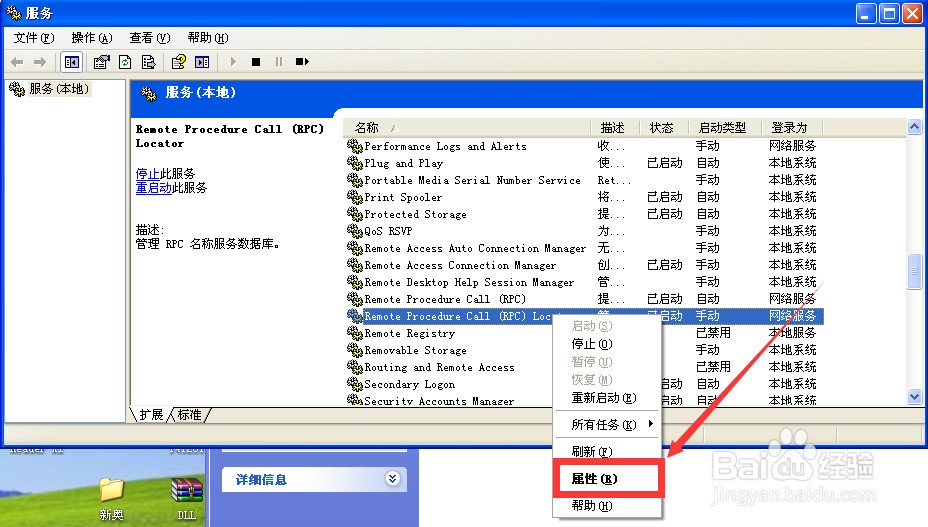Click the 重启动 link to restart service
The height and width of the screenshot is (527, 928).
153,188
